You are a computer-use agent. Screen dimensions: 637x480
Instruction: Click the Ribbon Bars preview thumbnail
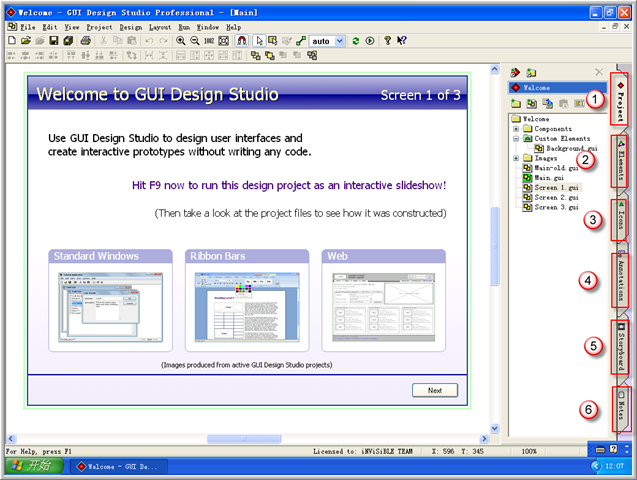(247, 307)
